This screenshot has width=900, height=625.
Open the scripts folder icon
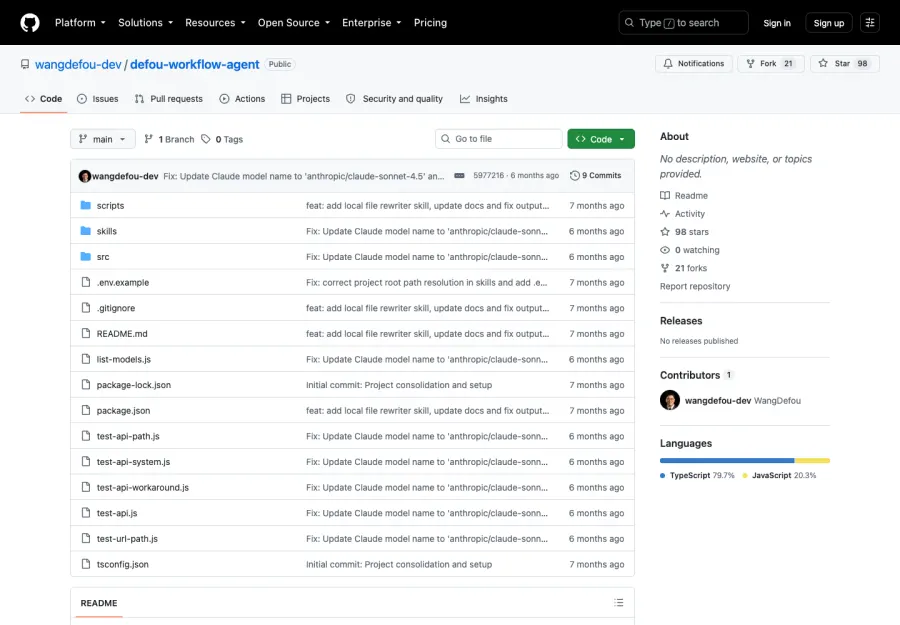pyautogui.click(x=86, y=205)
